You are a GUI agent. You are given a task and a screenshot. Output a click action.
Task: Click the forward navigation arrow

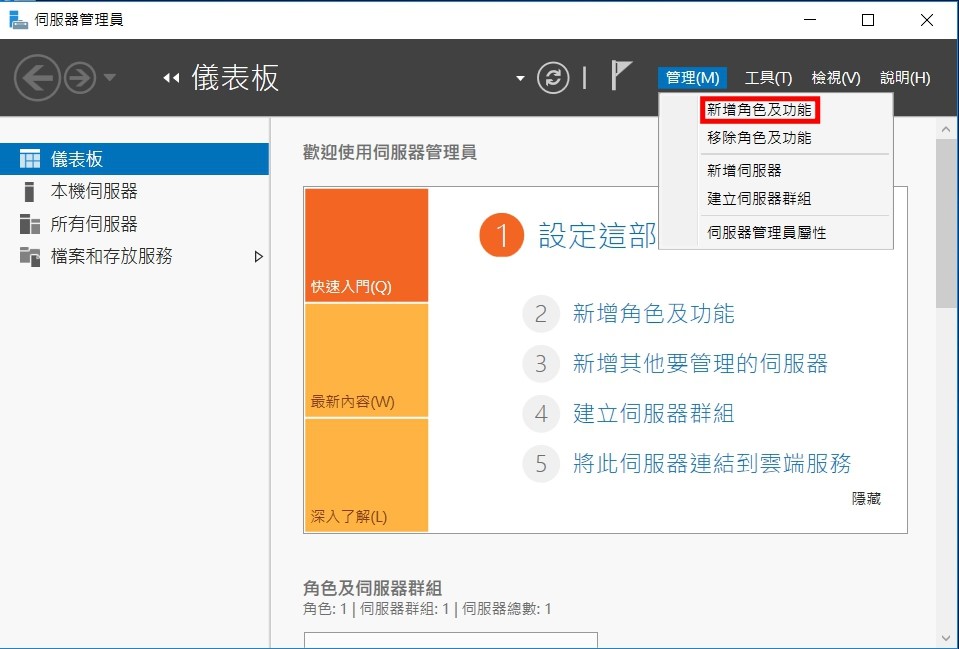(x=80, y=78)
